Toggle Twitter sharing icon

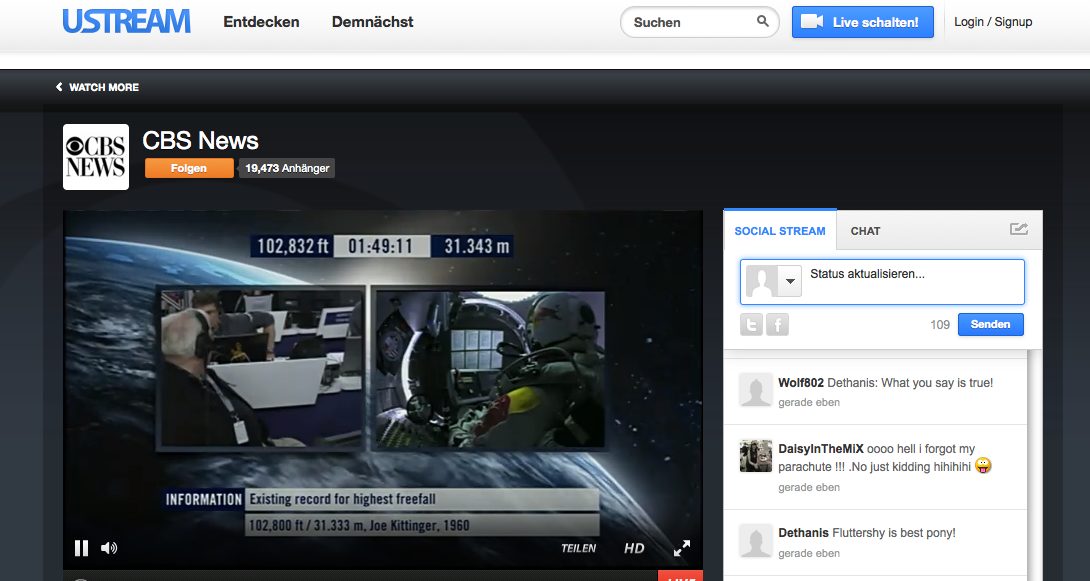[751, 325]
